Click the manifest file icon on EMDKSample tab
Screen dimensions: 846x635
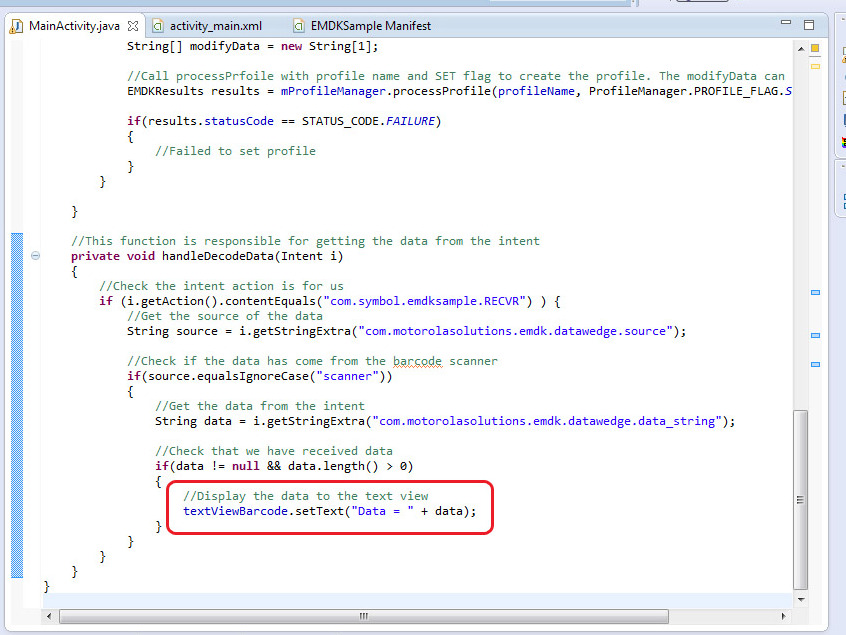(x=299, y=25)
